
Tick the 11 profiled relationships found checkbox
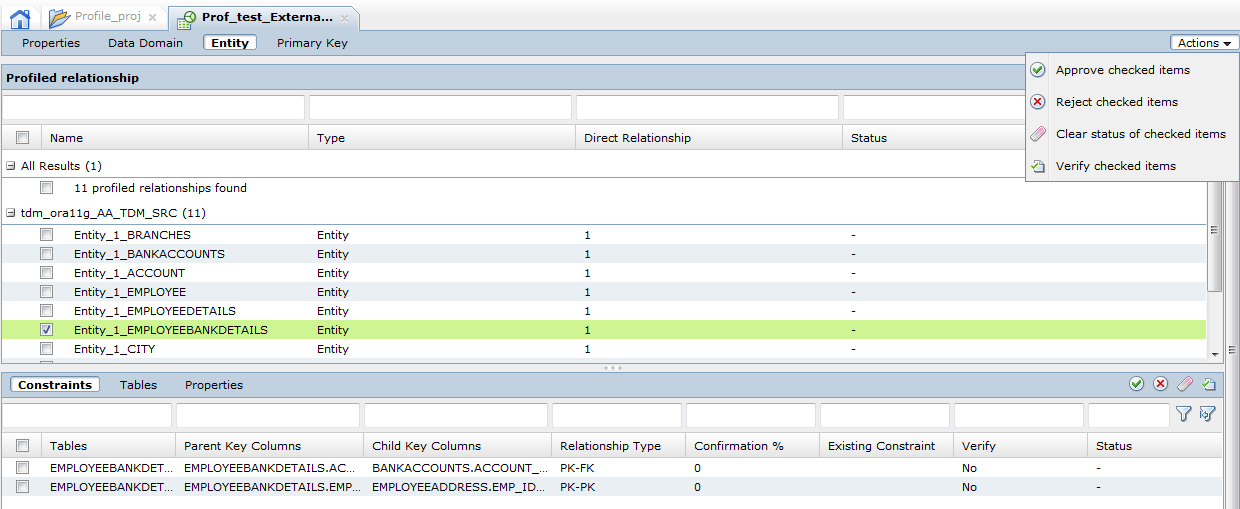click(x=47, y=188)
